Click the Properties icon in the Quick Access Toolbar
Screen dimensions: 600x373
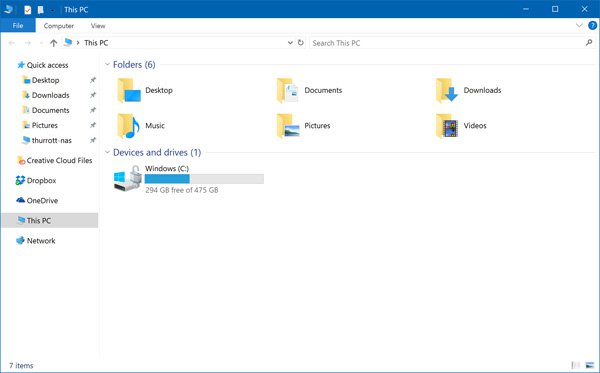28,9
